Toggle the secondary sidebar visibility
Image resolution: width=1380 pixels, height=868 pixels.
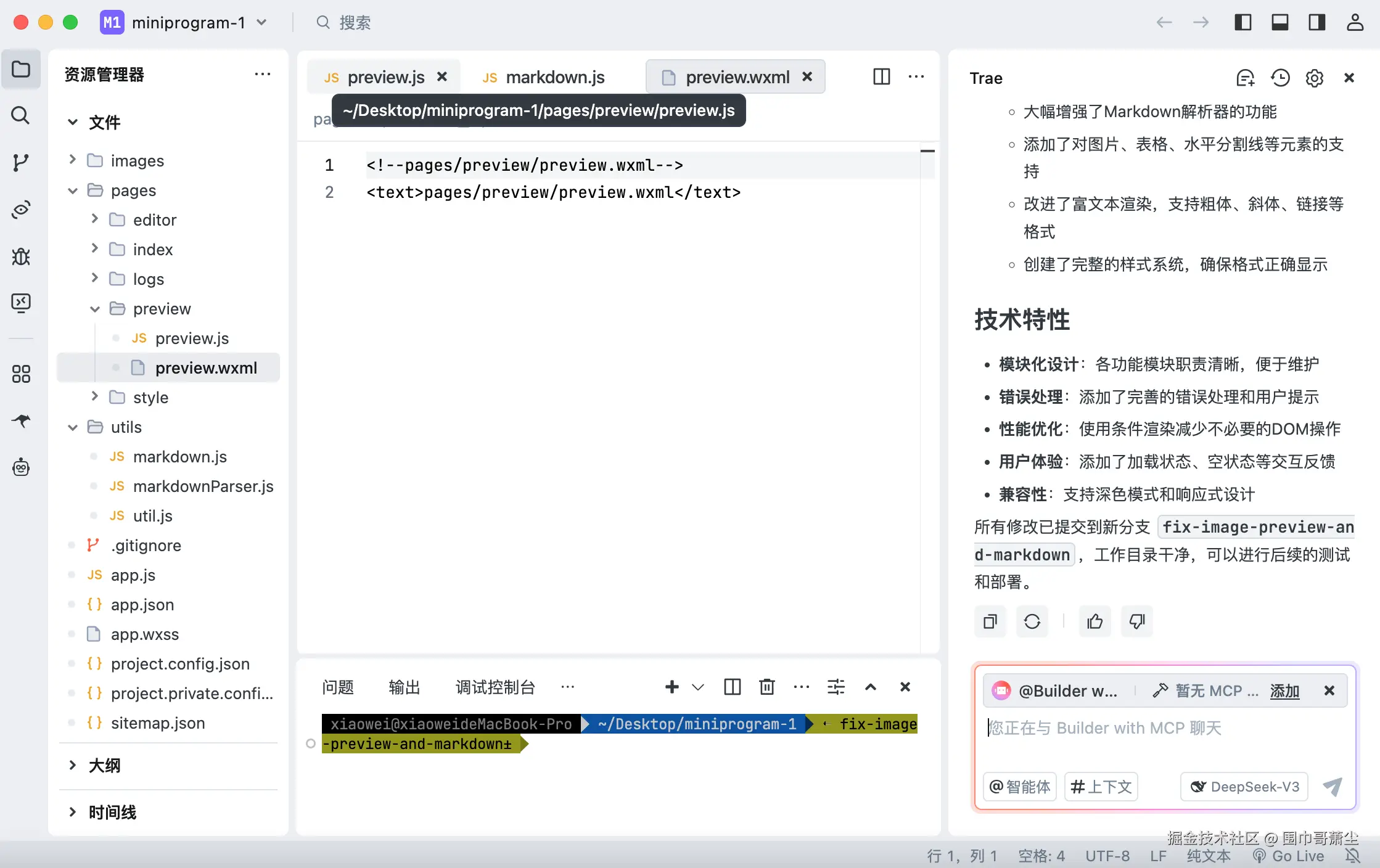click(1317, 22)
